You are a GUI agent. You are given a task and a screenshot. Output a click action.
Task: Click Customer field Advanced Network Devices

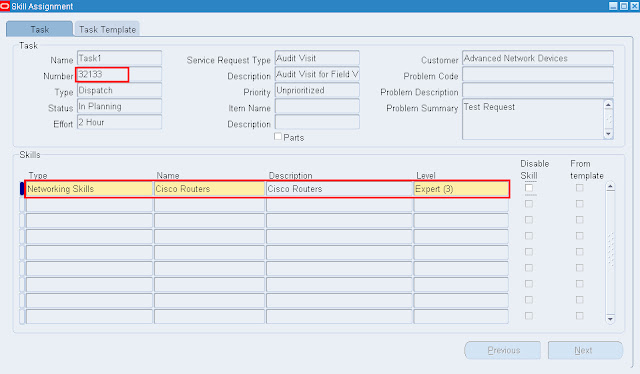[538, 58]
